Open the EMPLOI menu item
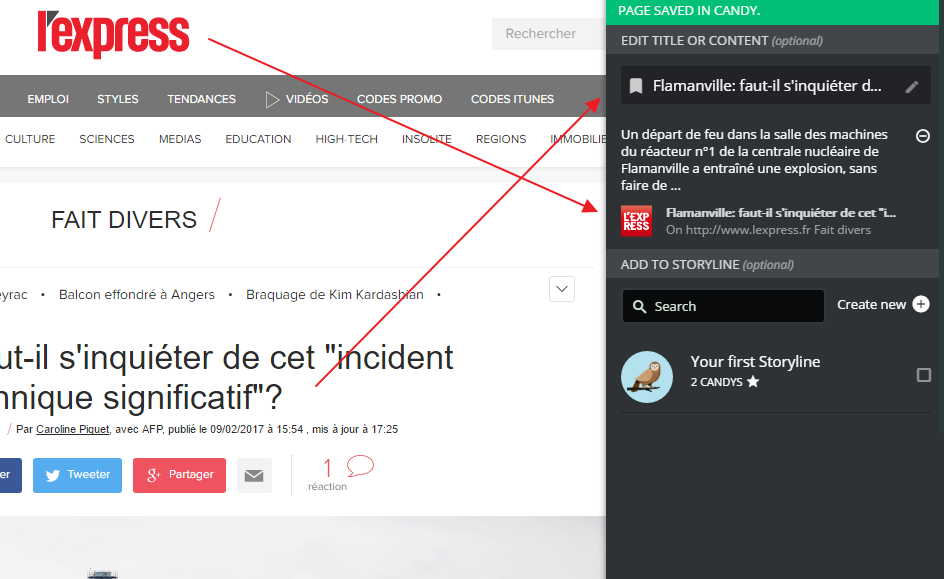 pyautogui.click(x=48, y=99)
